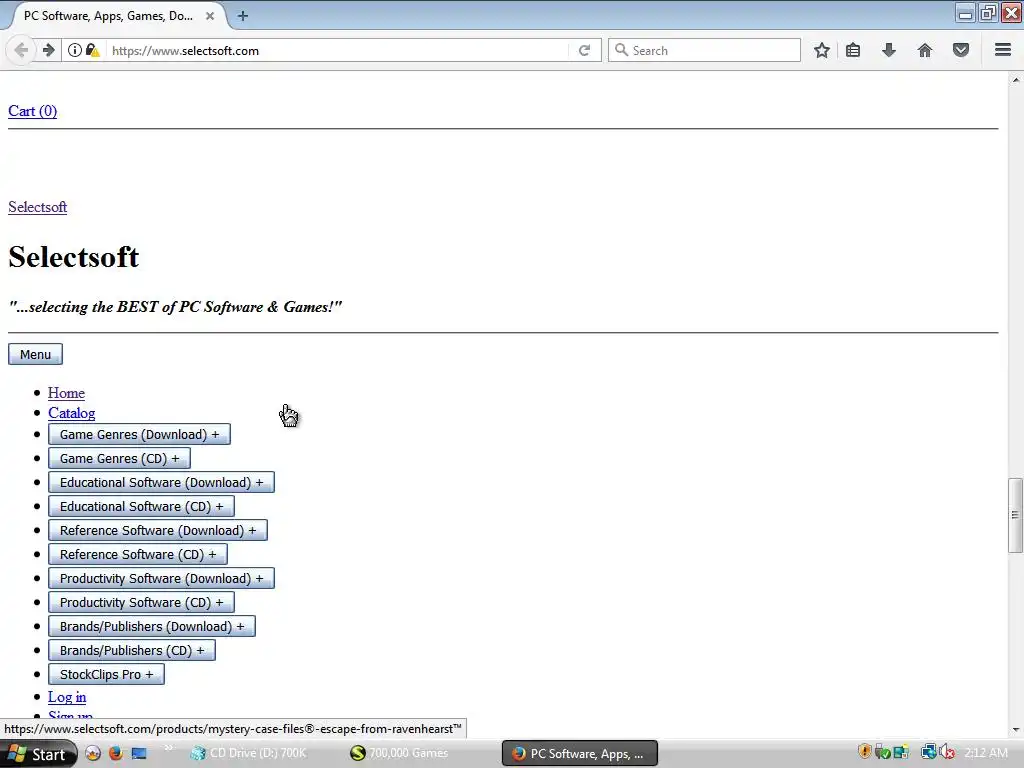Expand Brands/Publishers (CD) menu
This screenshot has width=1024, height=768.
tap(131, 650)
